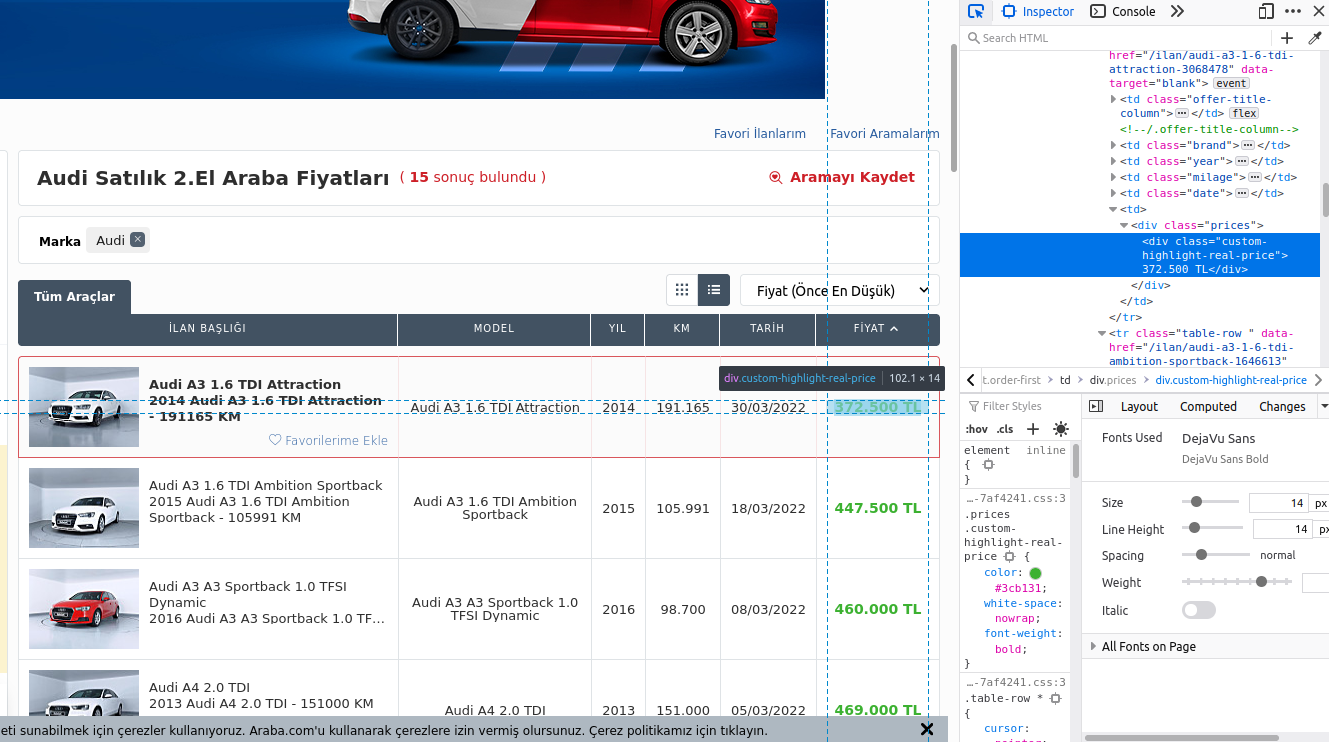The image size is (1329, 742).
Task: Expand td class="offer-title-column" node
Action: point(1113,99)
